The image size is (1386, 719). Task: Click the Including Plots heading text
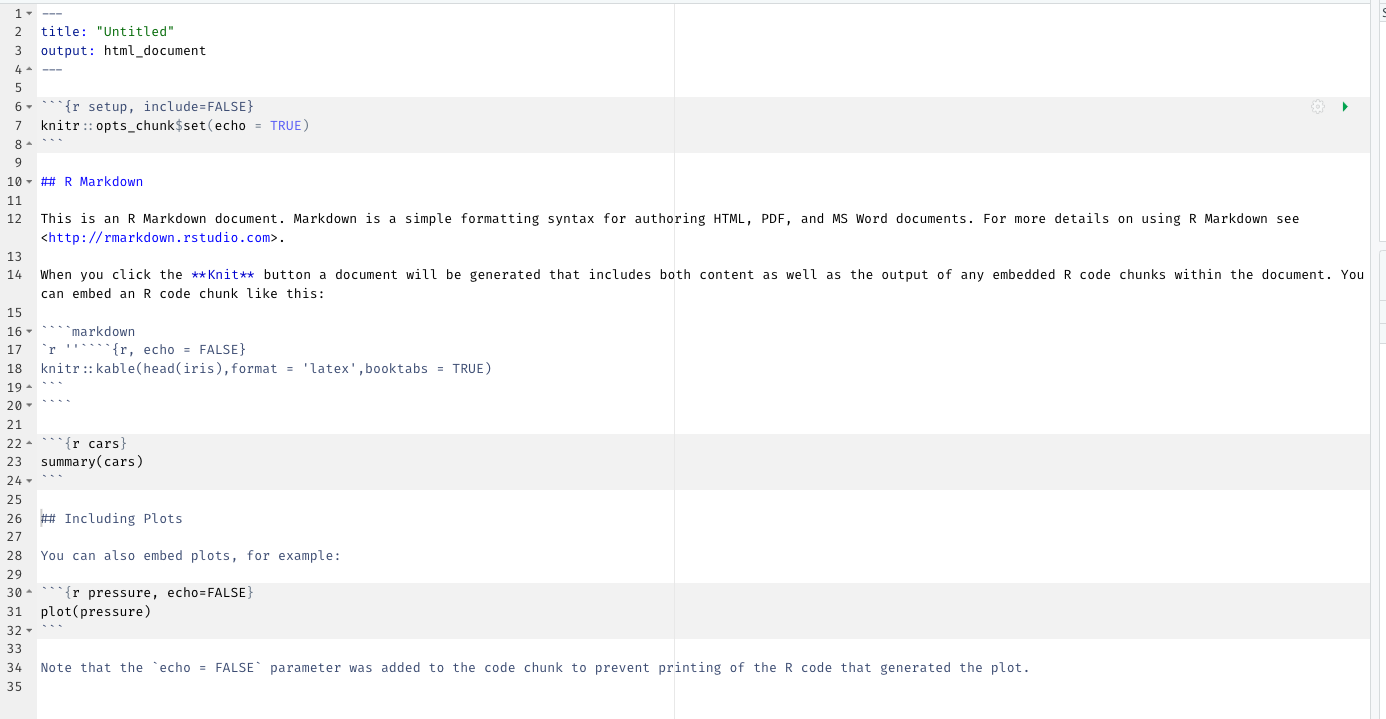coord(110,518)
